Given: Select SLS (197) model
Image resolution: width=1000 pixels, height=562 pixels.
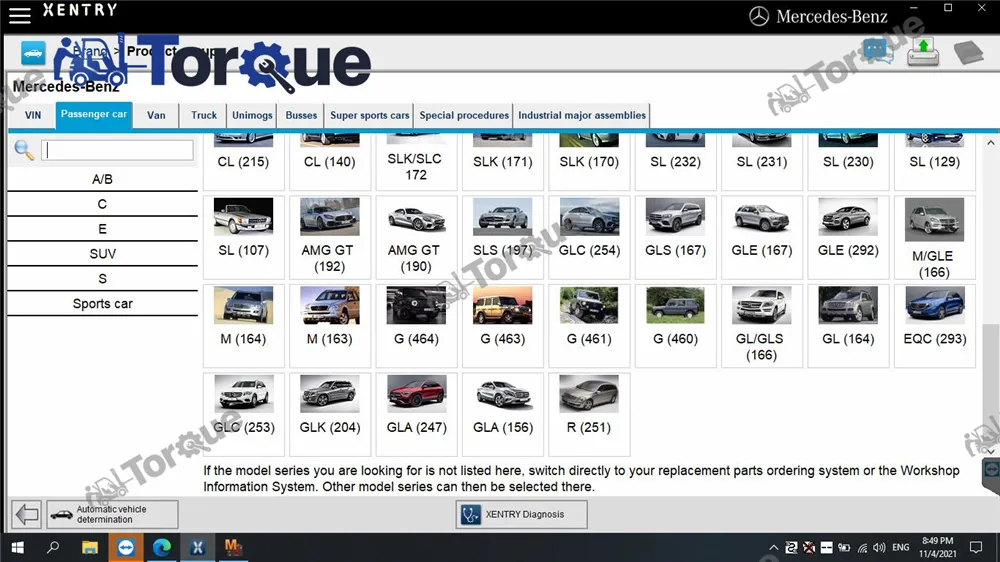Looking at the screenshot, I should click(x=503, y=237).
